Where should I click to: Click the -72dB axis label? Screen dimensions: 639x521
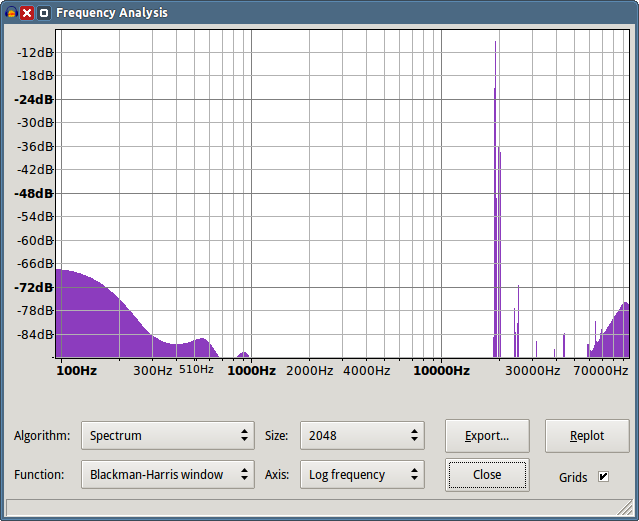click(x=34, y=287)
